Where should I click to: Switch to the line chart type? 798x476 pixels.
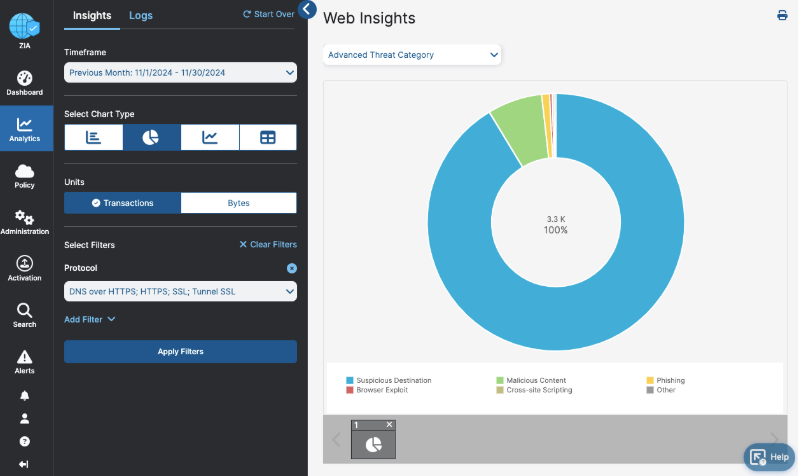pyautogui.click(x=210, y=137)
